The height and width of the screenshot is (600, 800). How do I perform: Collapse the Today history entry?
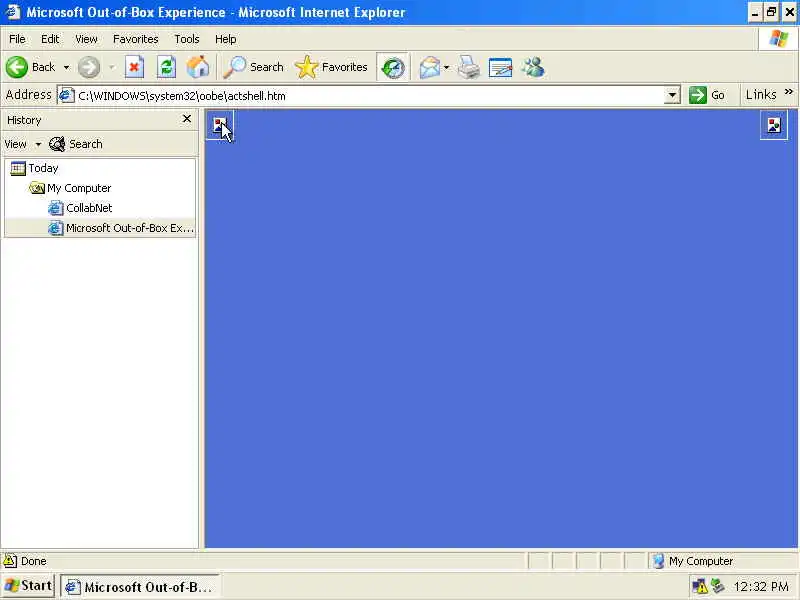pyautogui.click(x=35, y=168)
